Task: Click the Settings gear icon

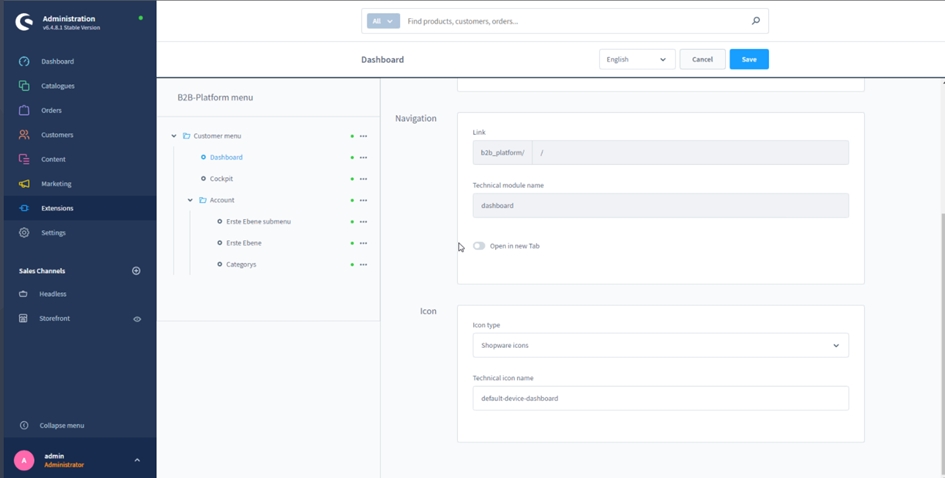Action: 24,233
